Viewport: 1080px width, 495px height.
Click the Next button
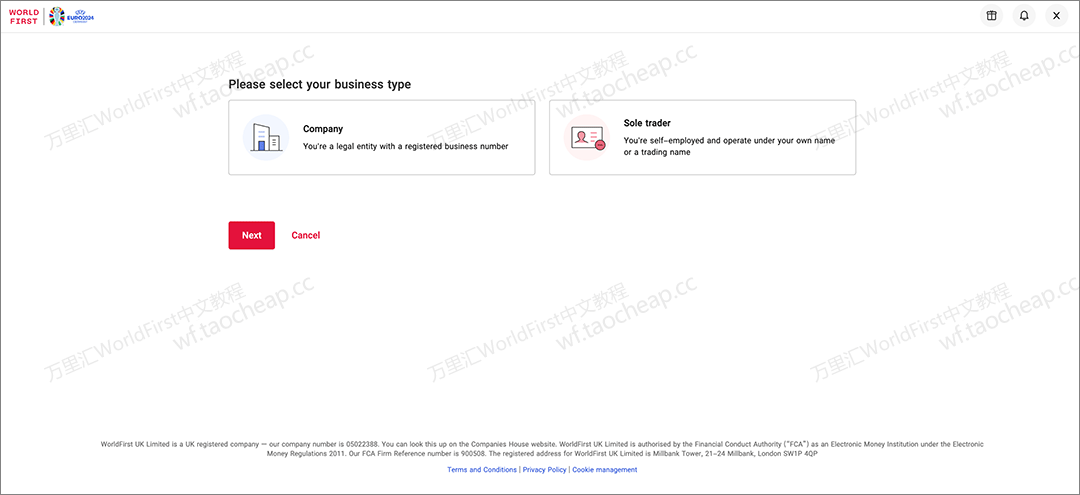click(251, 235)
